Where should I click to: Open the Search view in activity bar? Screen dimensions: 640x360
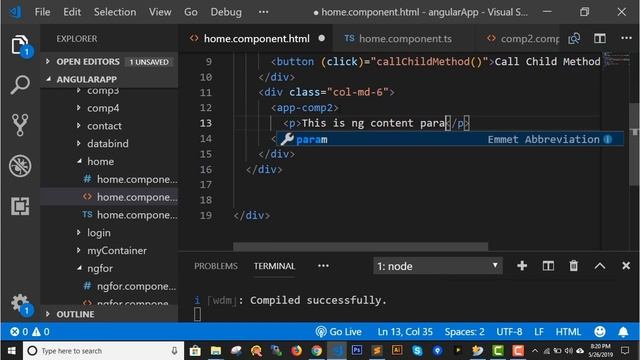(20, 85)
